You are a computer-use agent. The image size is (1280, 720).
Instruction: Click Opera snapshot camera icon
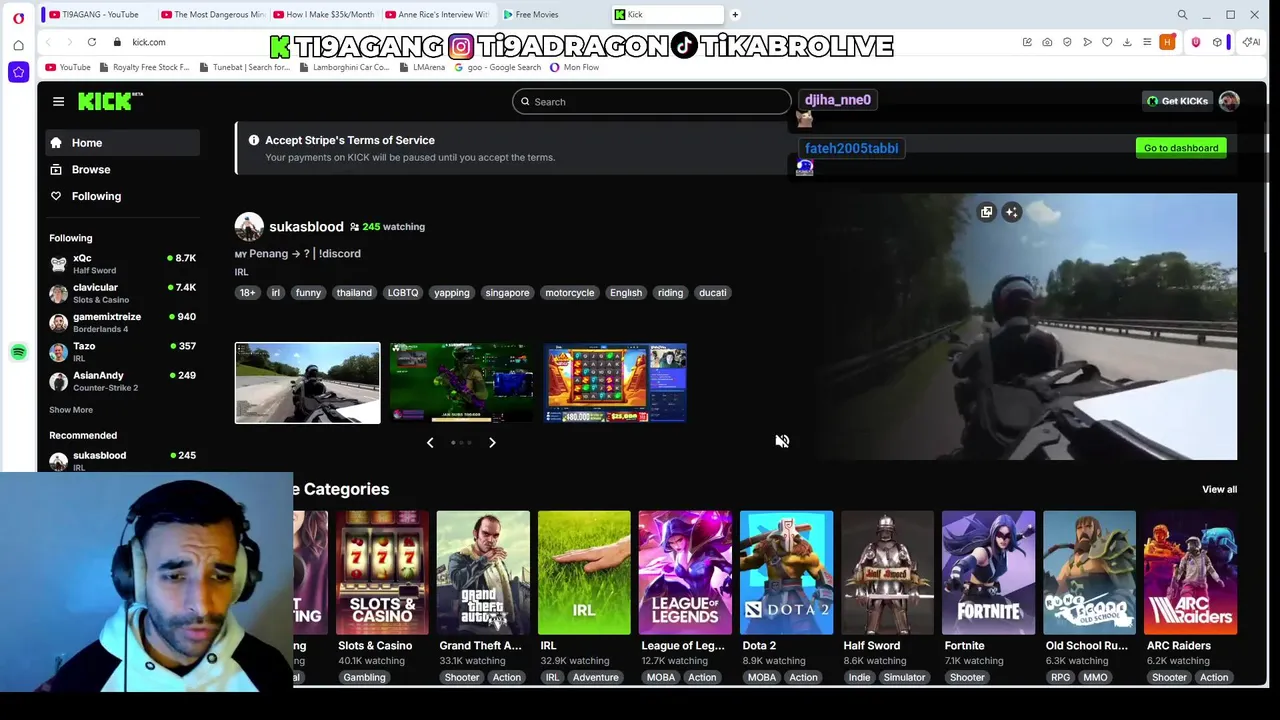point(1047,42)
